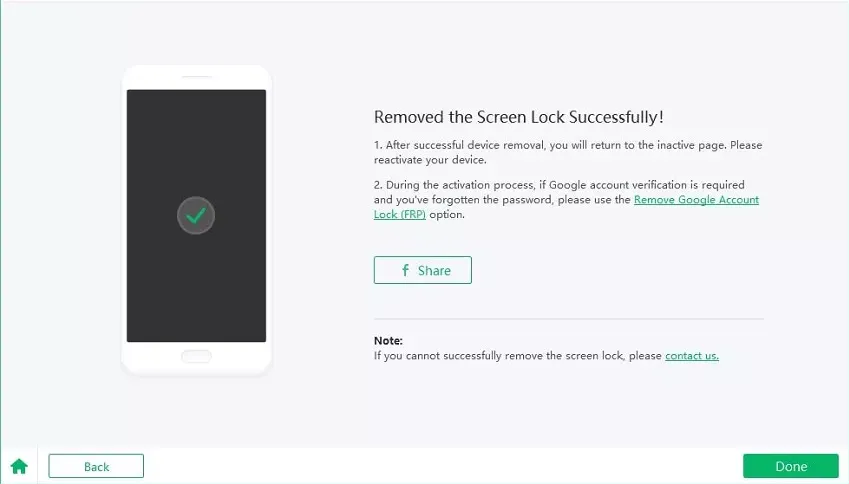Click step 1 text about device removal
The image size is (849, 484).
pyautogui.click(x=560, y=145)
